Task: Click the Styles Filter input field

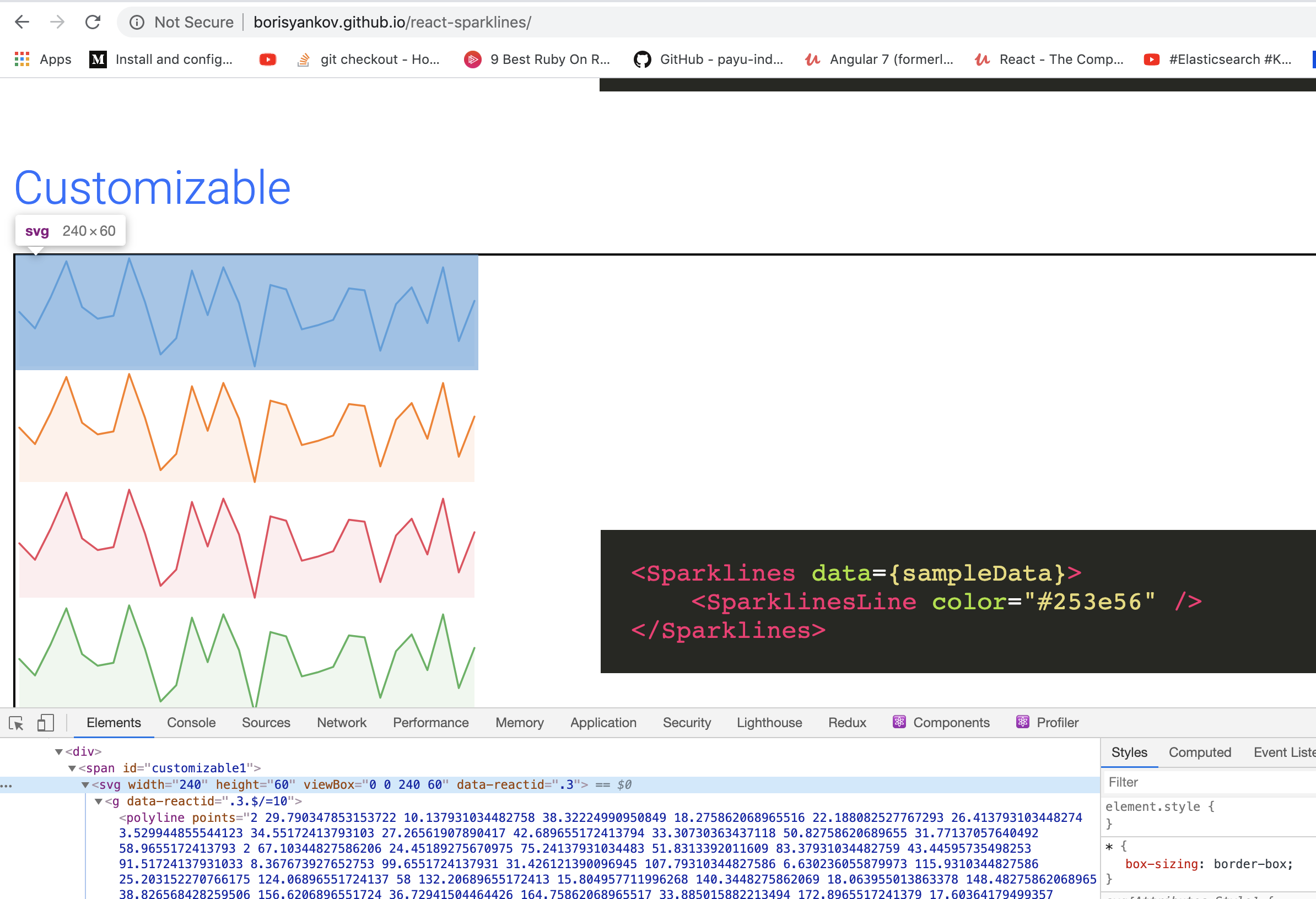Action: (x=1206, y=782)
